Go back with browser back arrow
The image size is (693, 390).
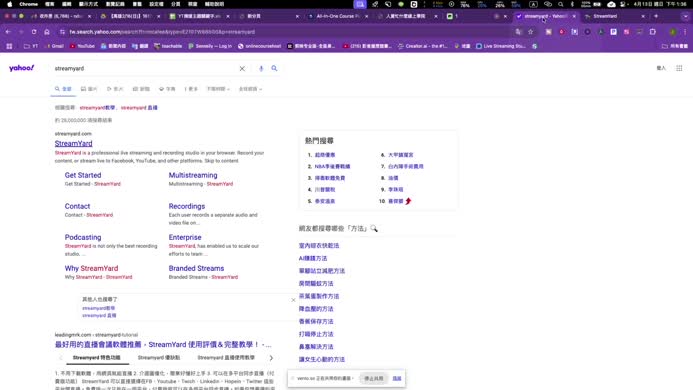click(8, 32)
